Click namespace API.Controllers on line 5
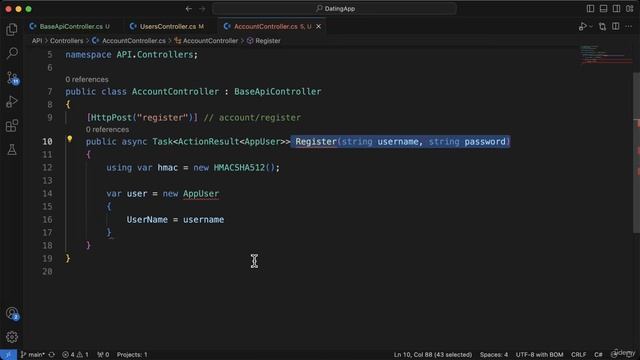The image size is (640, 360). pos(131,55)
